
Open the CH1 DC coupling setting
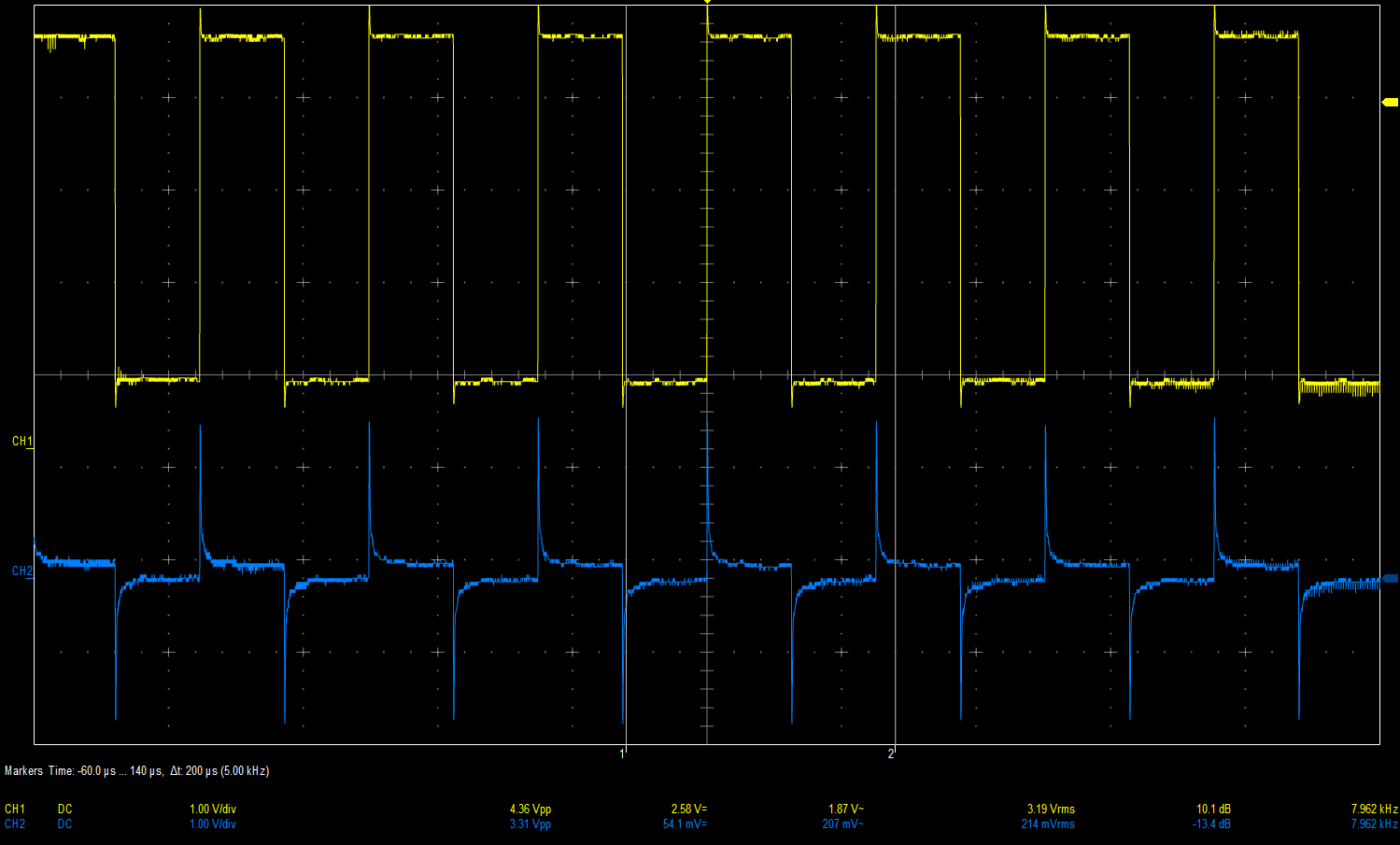click(64, 810)
